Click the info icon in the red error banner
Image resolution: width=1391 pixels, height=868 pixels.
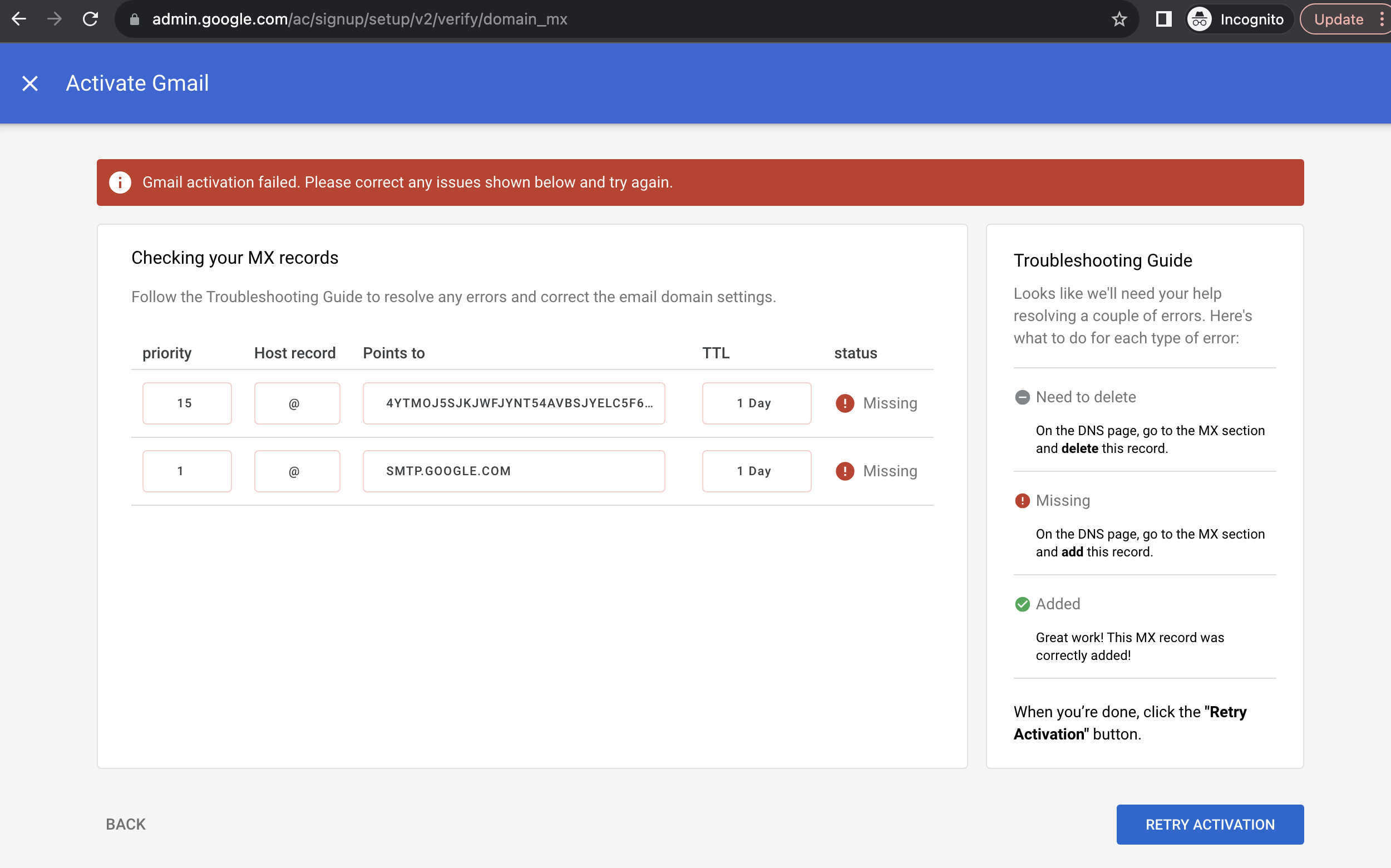click(x=121, y=182)
